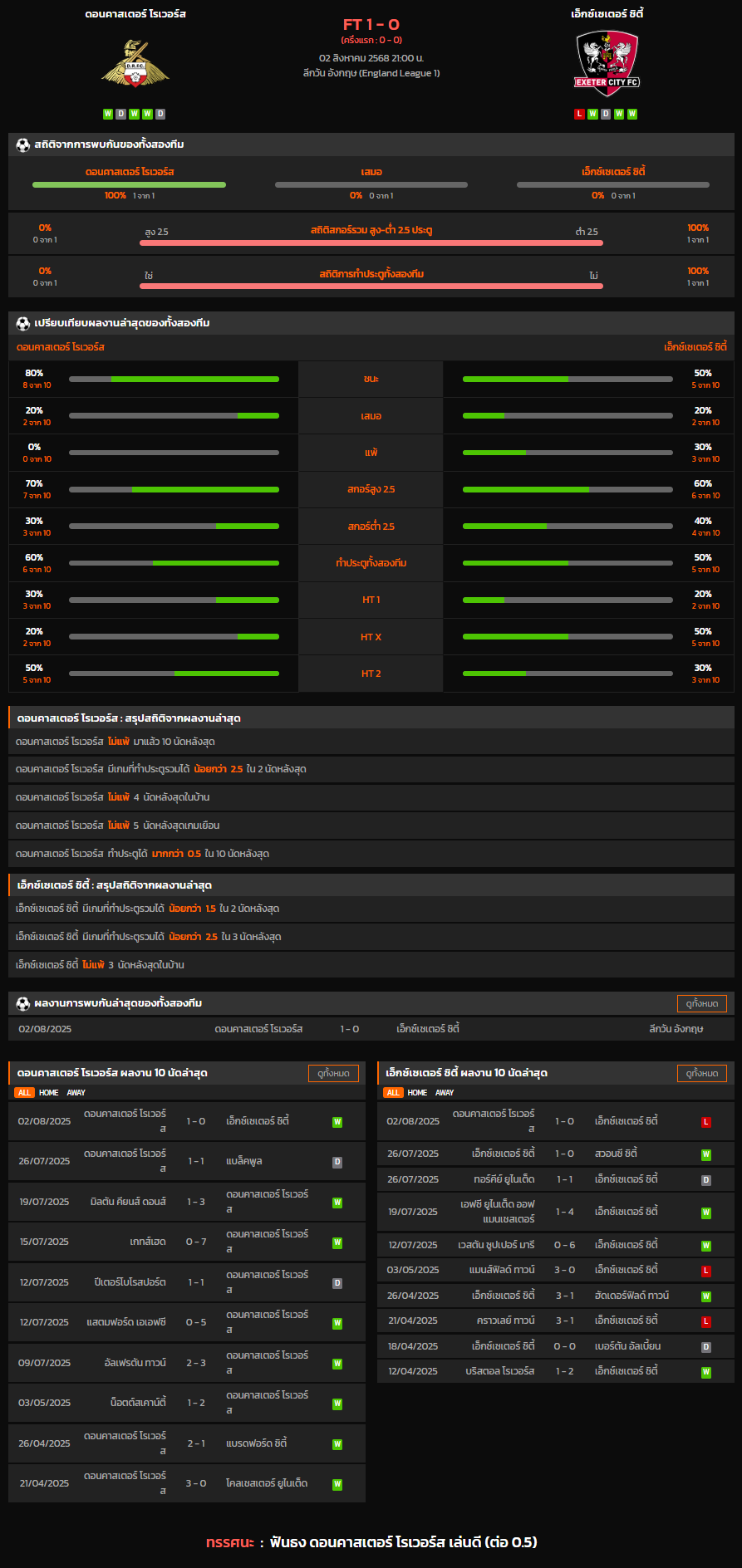Screen dimensions: 742x1568
Task: Click the 0 - 6 score in Weston-super-Mare row
Action: (565, 1246)
